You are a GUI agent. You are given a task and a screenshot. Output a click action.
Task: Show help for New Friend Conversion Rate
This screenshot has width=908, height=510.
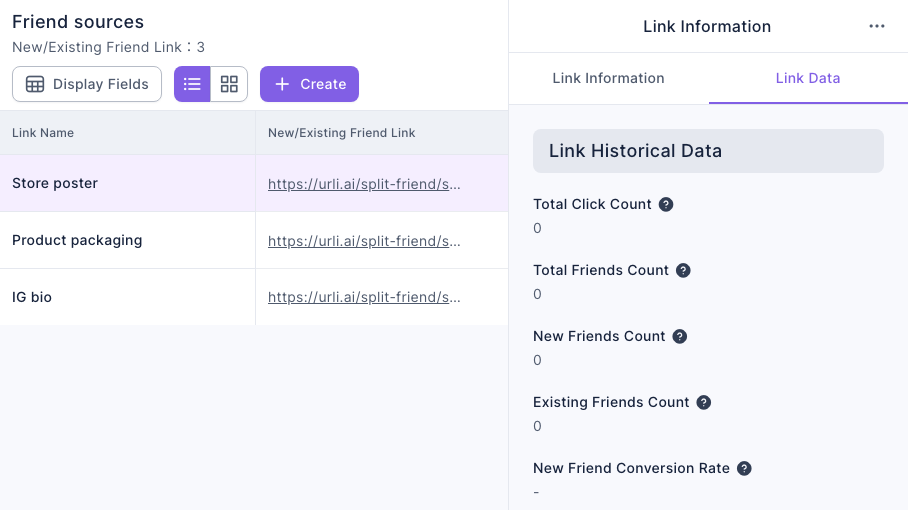(744, 468)
